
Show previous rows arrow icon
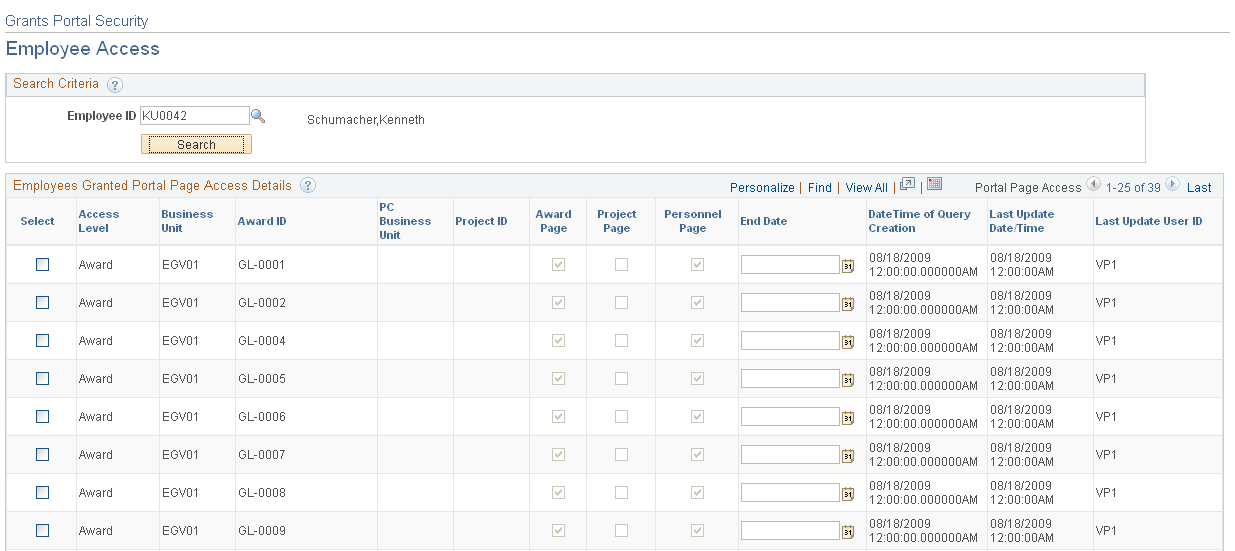pos(1093,186)
